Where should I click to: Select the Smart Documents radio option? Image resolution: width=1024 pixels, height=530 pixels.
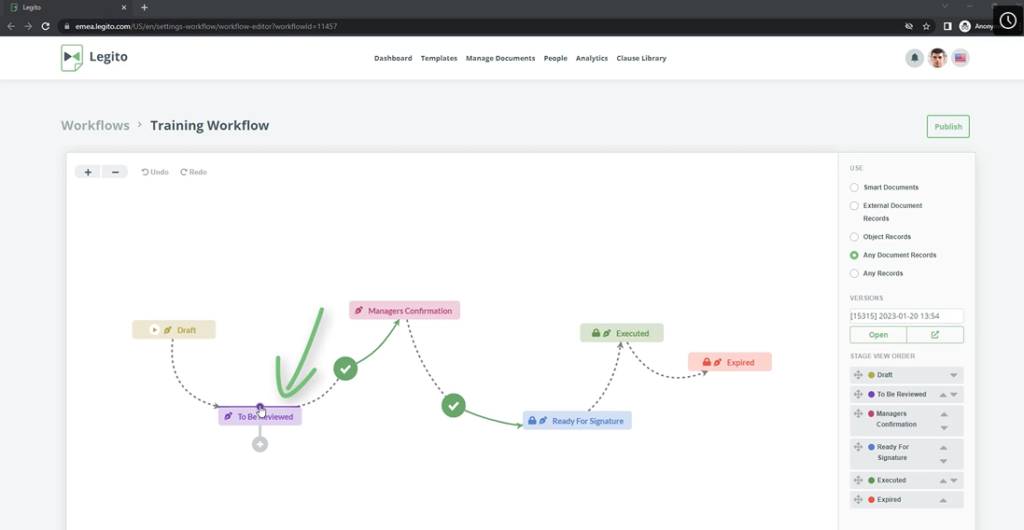click(x=854, y=187)
